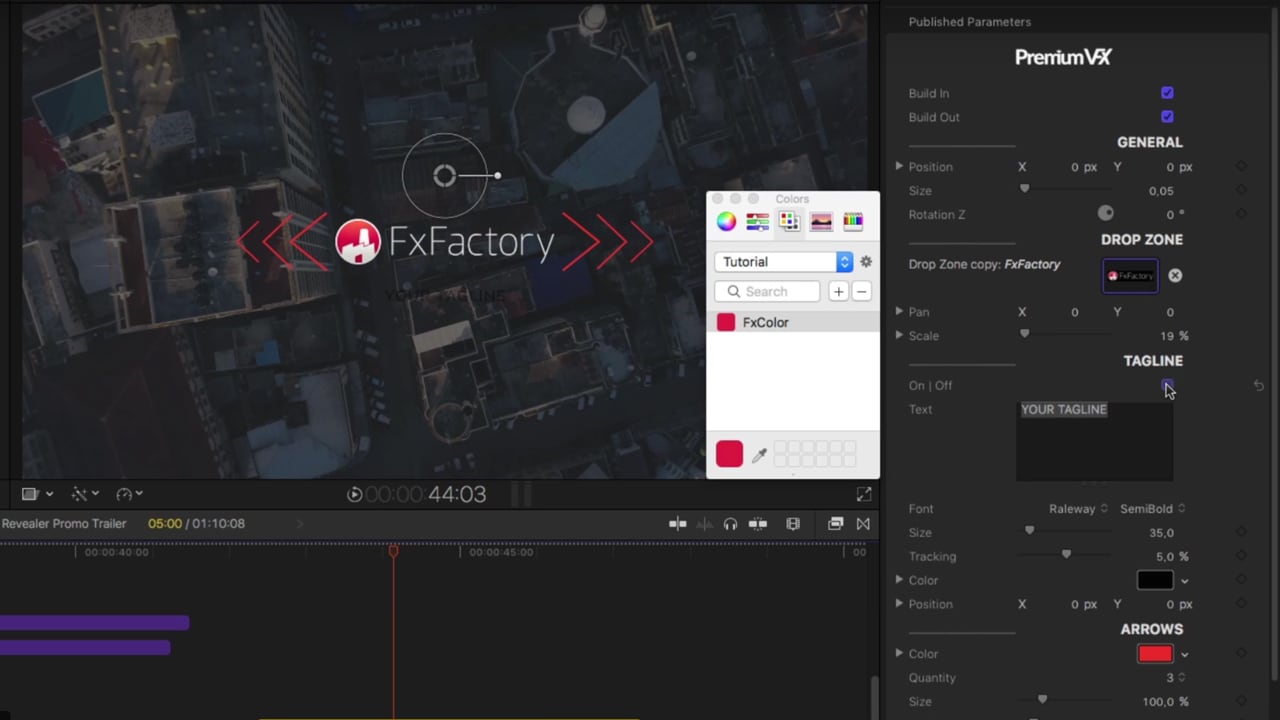The image size is (1280, 720).
Task: Click the Revealer Promo Trailer project name
Action: tap(64, 523)
